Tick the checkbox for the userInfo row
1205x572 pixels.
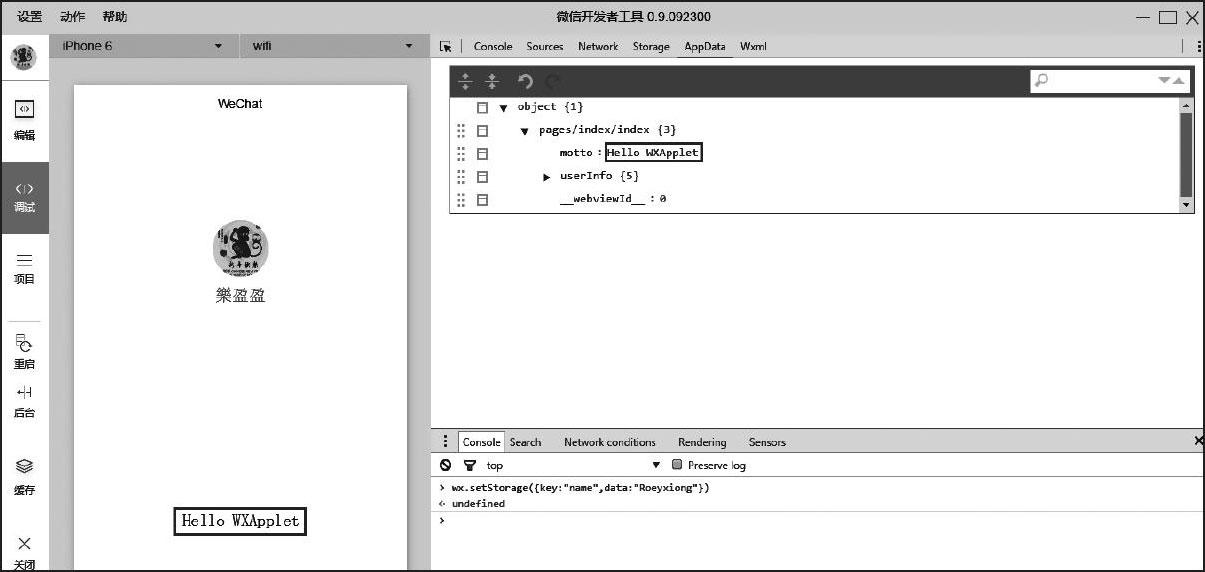[x=482, y=176]
